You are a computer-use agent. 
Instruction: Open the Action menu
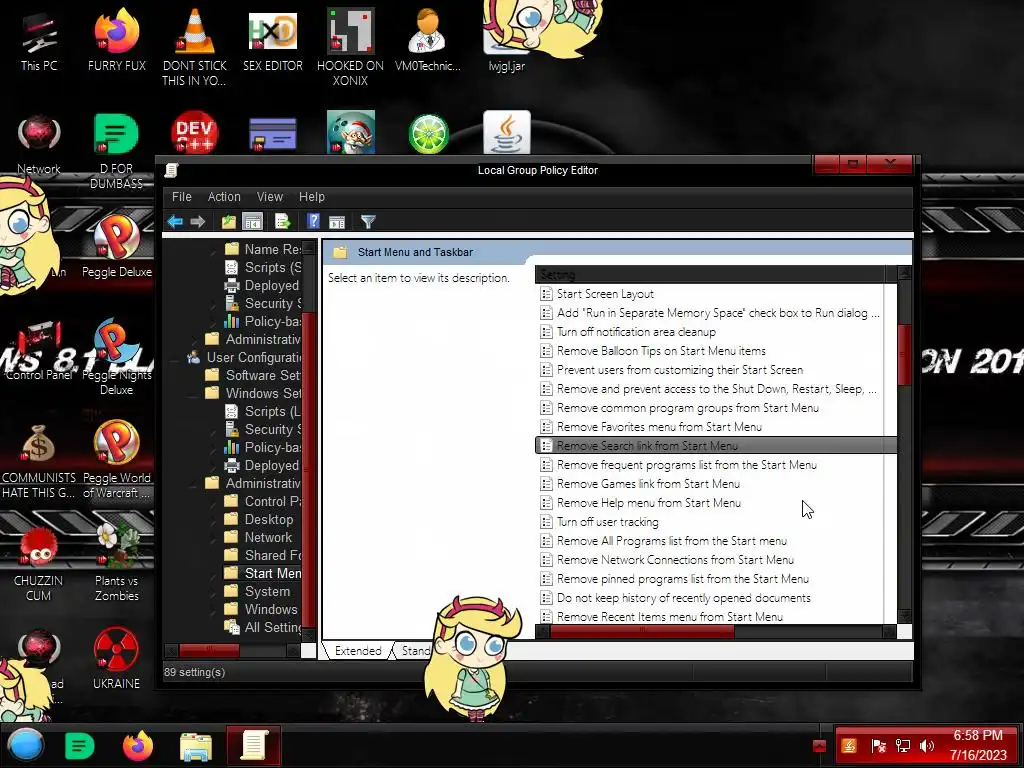tap(224, 197)
